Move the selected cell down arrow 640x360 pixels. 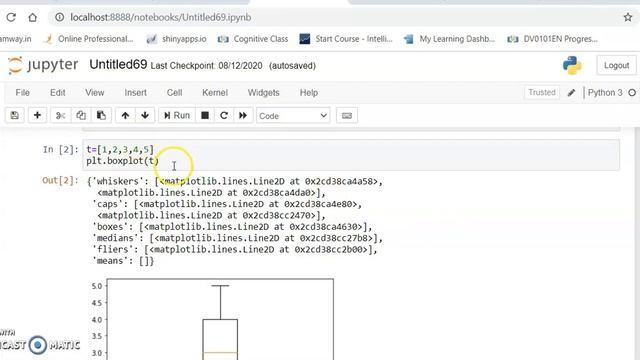(145, 116)
